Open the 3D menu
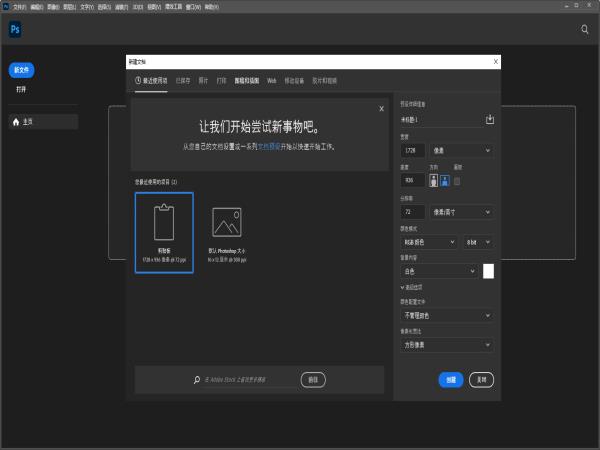The width and height of the screenshot is (600, 450). [x=138, y=7]
